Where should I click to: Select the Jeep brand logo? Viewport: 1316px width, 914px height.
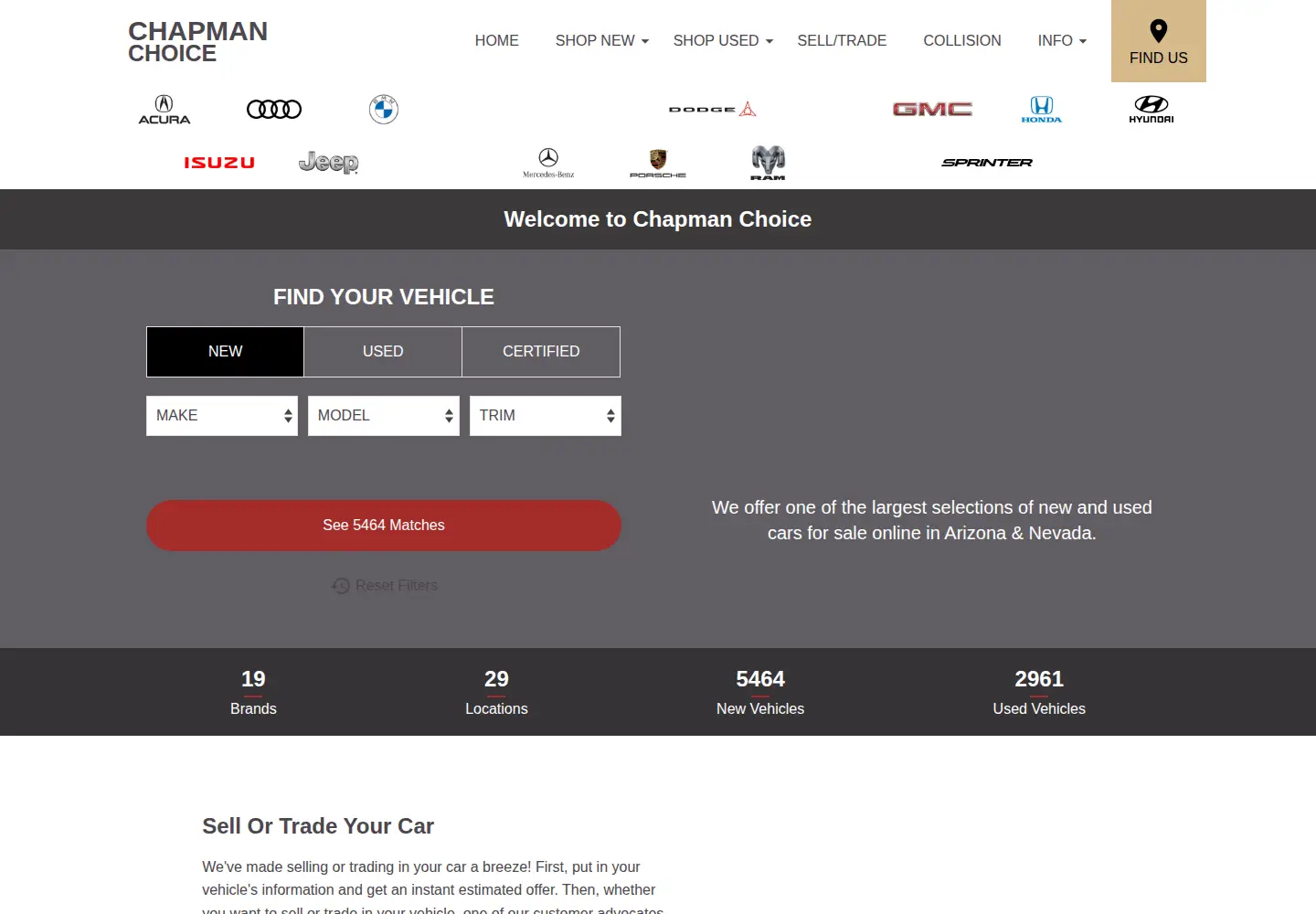tap(329, 163)
